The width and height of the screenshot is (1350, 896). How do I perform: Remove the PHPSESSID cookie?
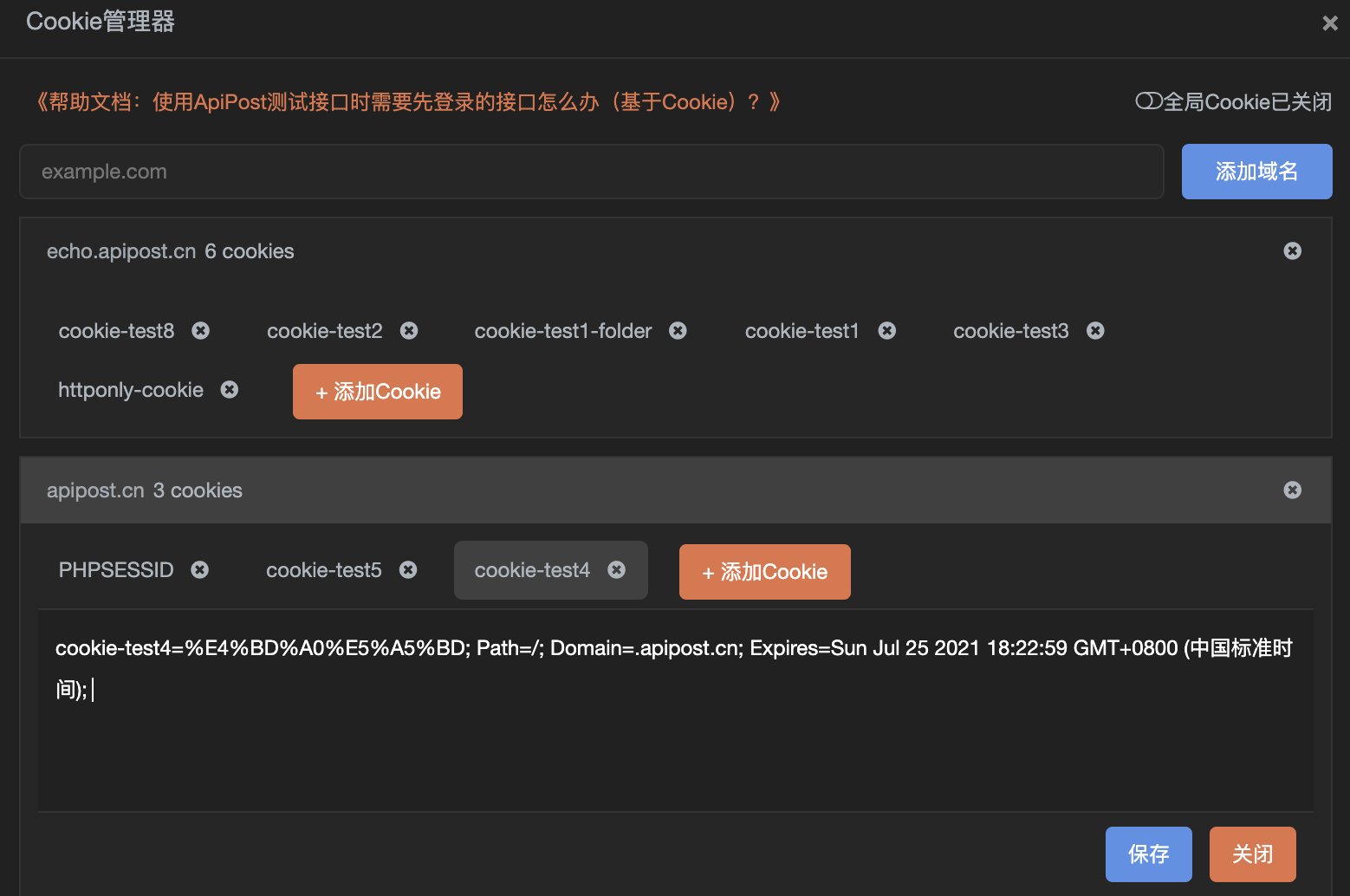(x=199, y=569)
